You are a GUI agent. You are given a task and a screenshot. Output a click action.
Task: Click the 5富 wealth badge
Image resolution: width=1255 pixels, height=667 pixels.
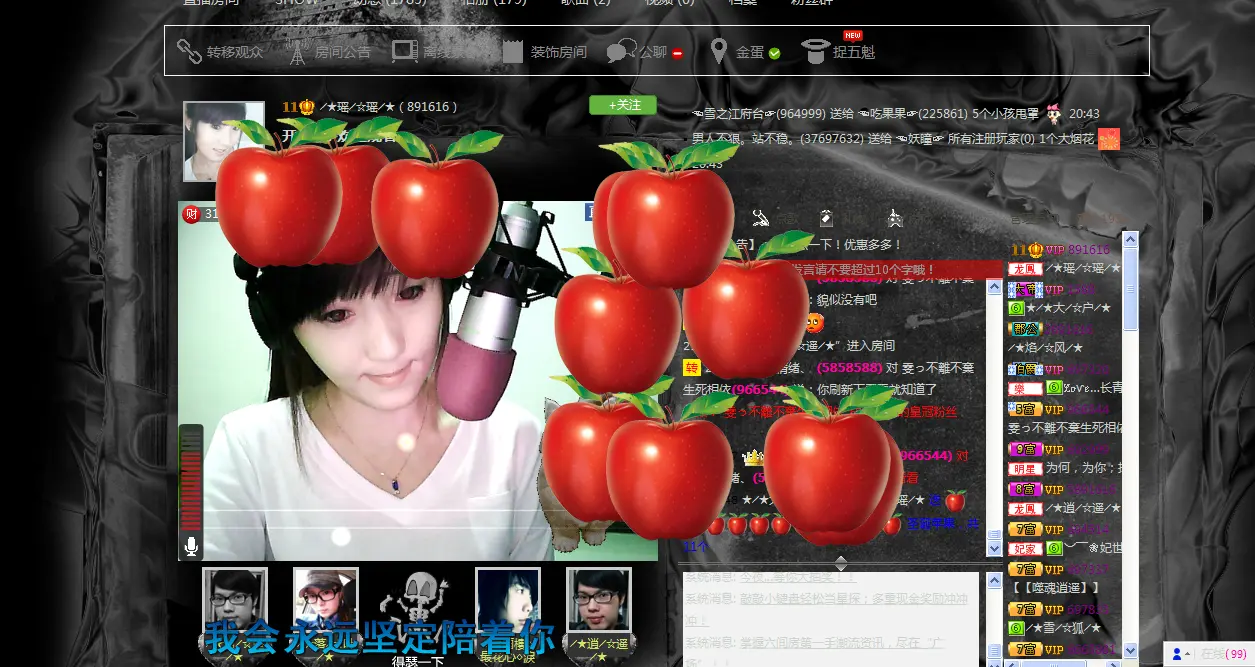pos(1025,409)
